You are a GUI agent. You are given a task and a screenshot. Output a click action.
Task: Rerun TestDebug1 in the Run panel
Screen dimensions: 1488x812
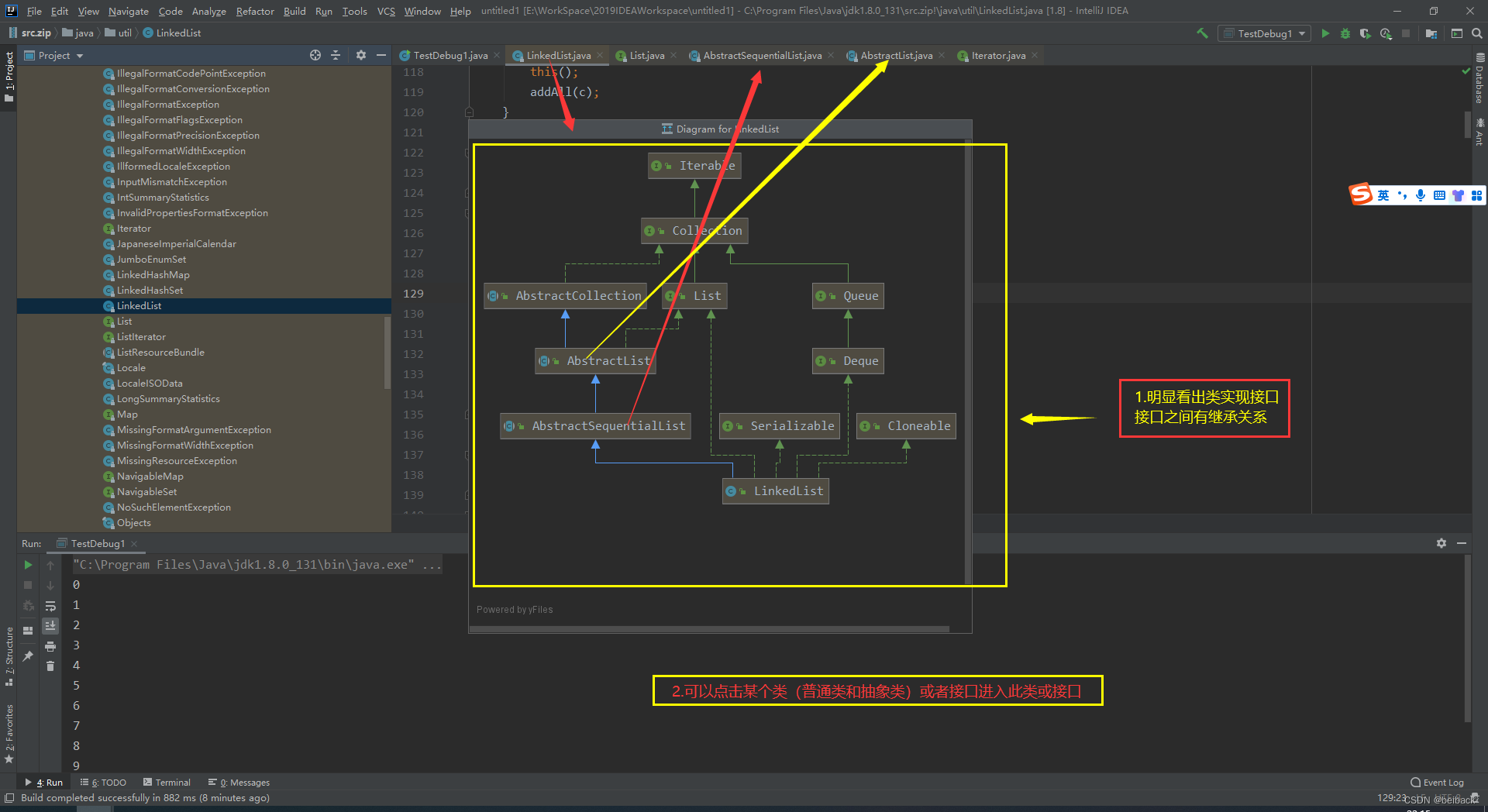(x=28, y=565)
